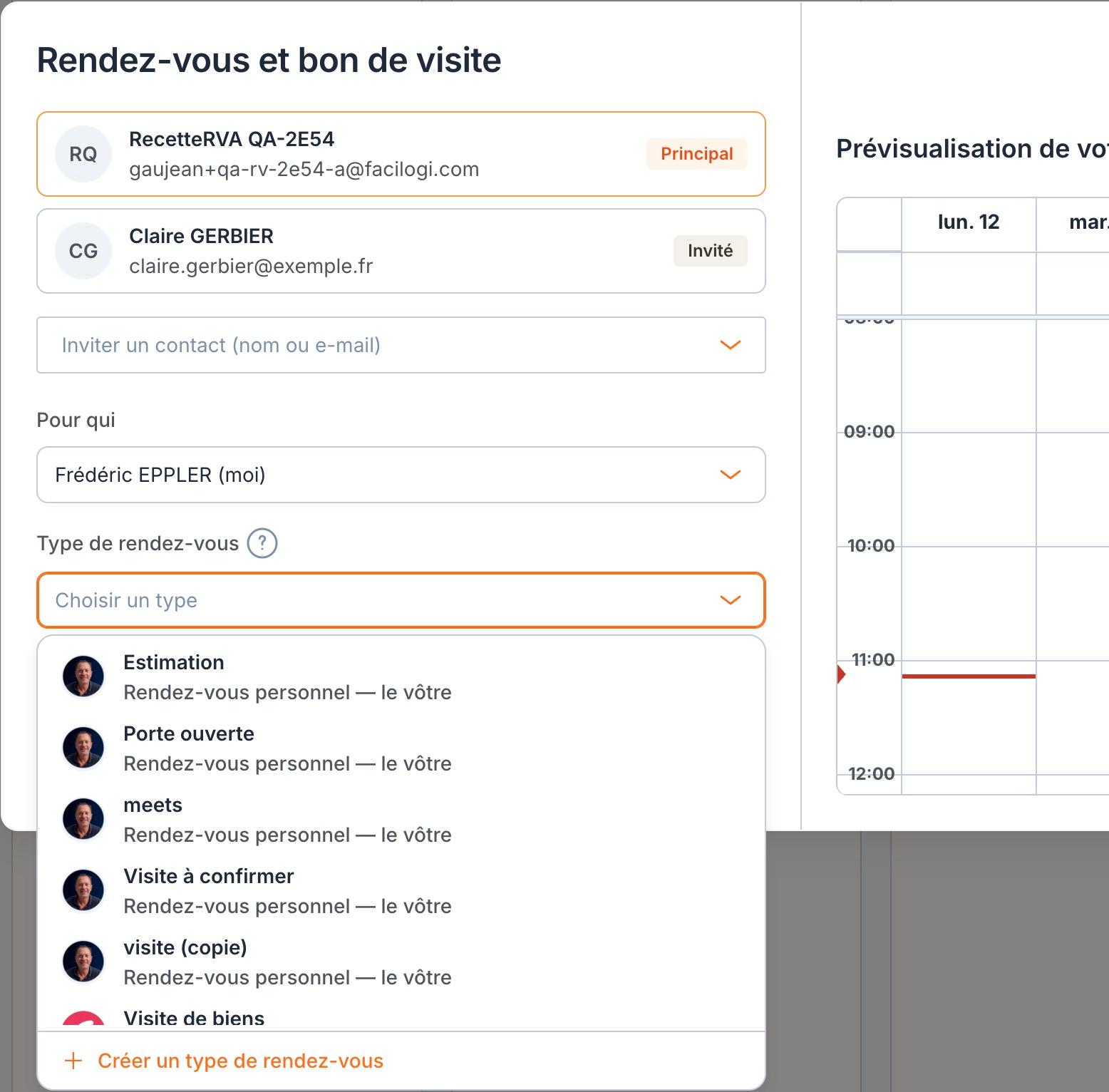The height and width of the screenshot is (1092, 1109).
Task: Click the Invité badge on Claire GERBIER
Action: coord(710,251)
